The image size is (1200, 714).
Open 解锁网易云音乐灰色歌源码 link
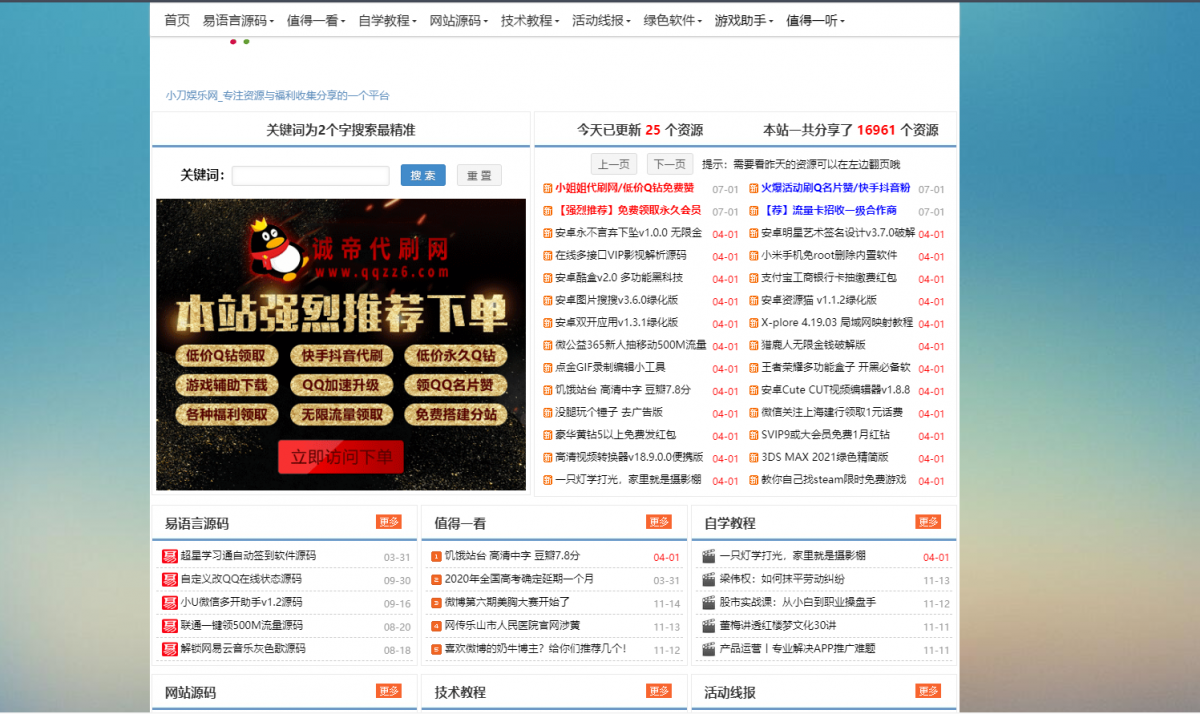point(243,649)
